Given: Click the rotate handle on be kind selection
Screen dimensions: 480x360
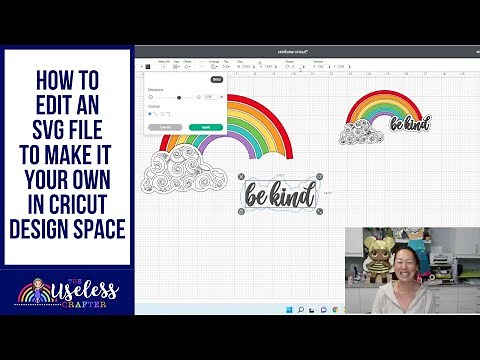Looking at the screenshot, I should coord(319,176).
